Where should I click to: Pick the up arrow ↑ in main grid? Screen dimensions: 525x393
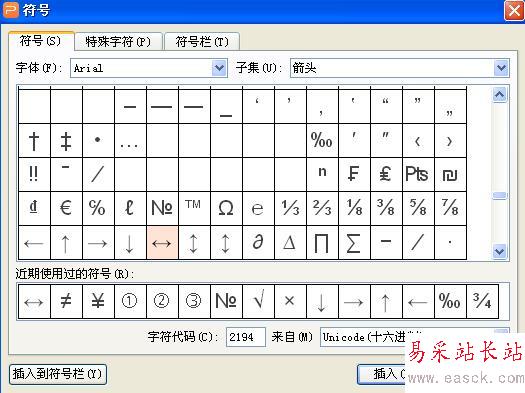click(66, 242)
